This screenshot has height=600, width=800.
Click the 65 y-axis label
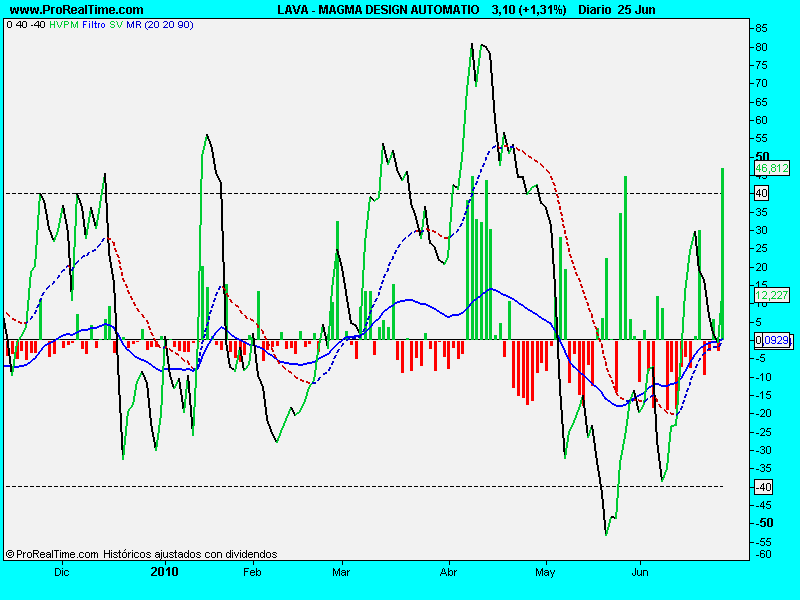coord(761,102)
